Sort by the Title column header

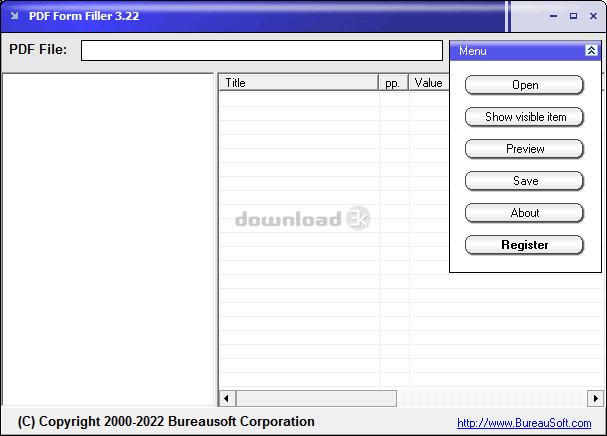[298, 83]
